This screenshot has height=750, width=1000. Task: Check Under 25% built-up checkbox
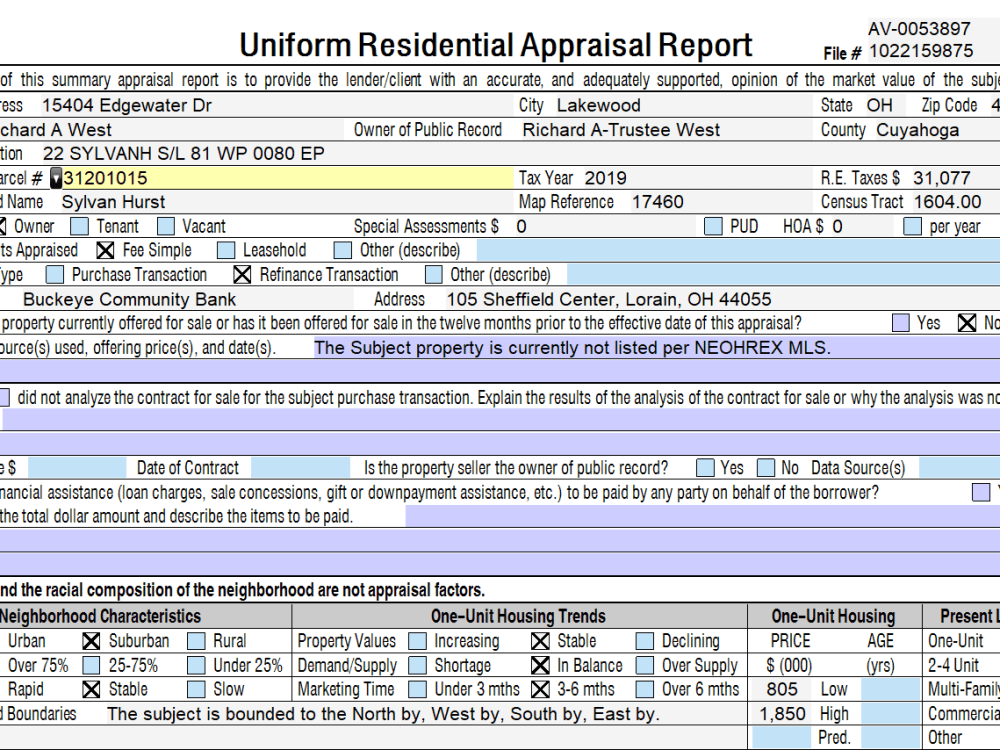pyautogui.click(x=196, y=666)
